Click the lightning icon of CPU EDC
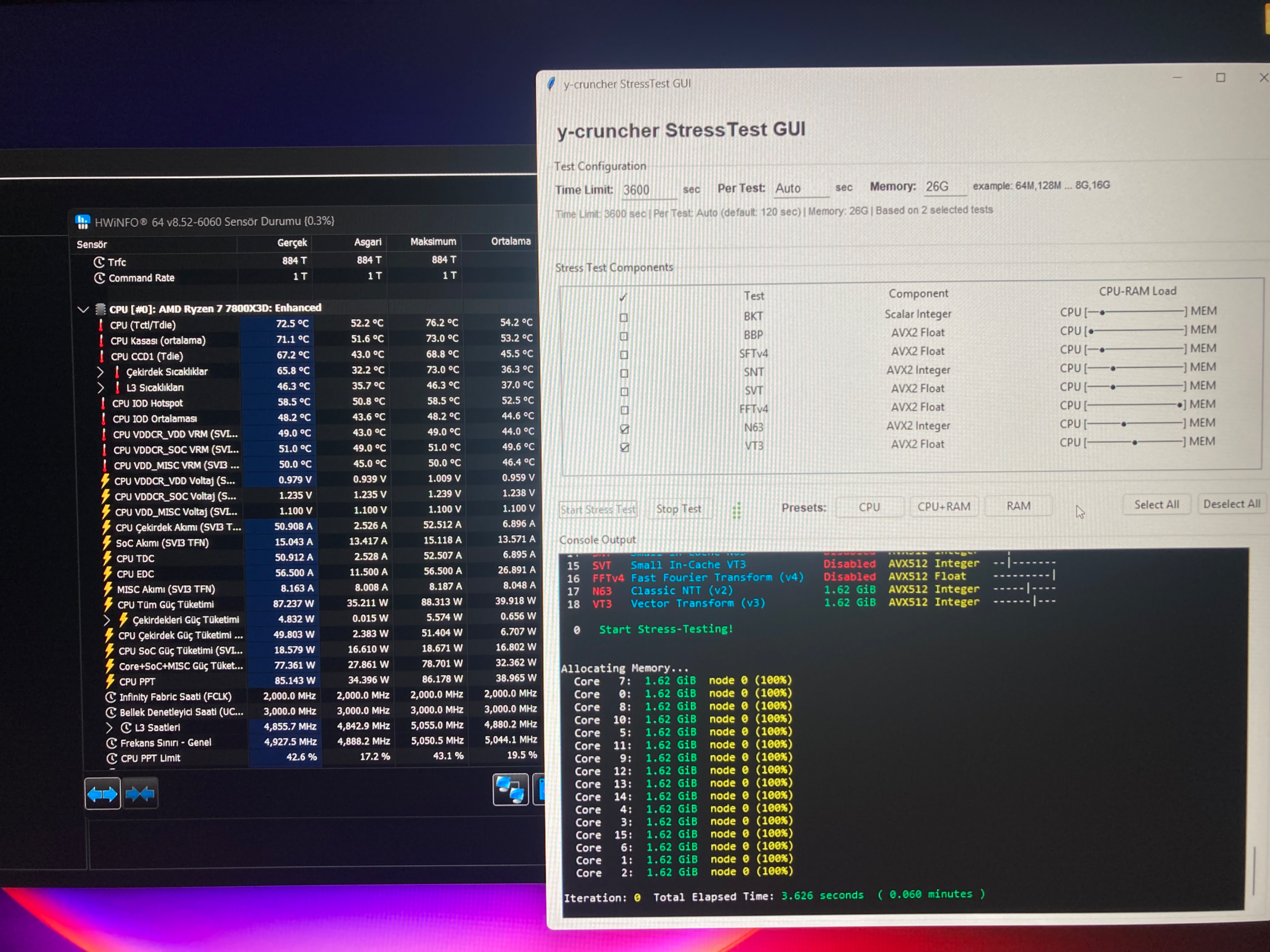 (108, 574)
